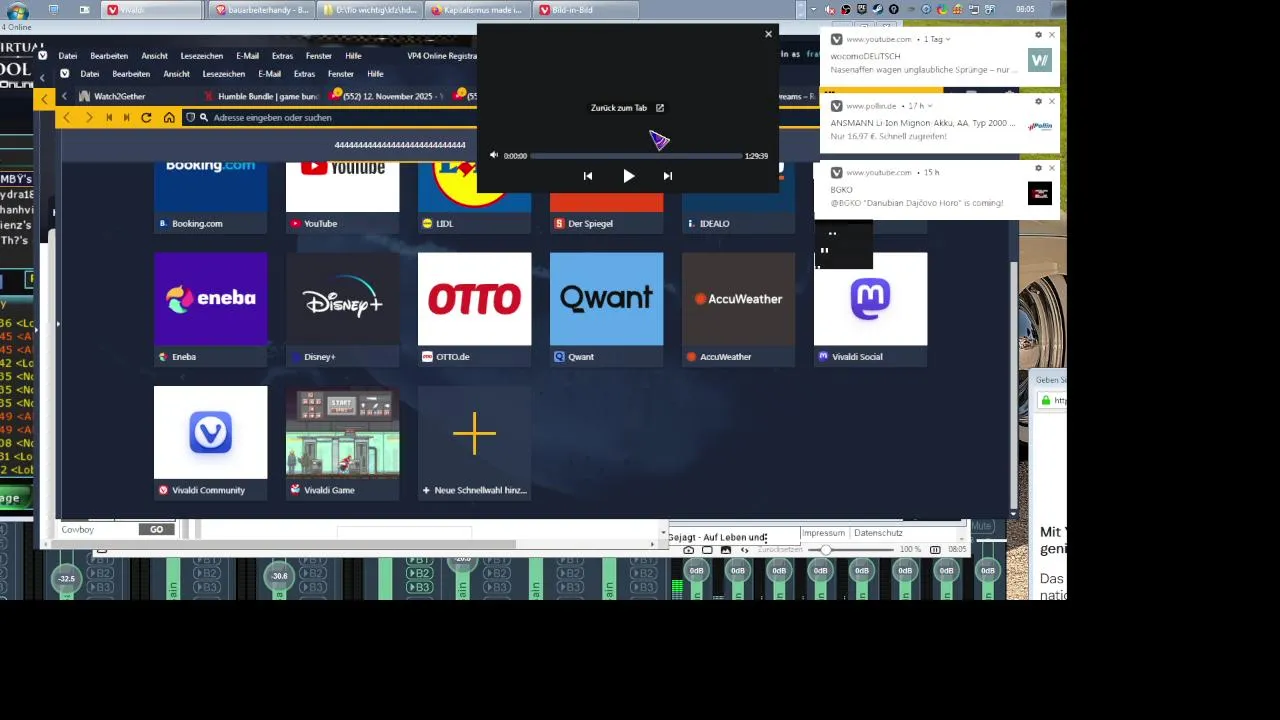Open the Booking.com speed dial tile
Viewport: 1280px width, 720px height.
210,197
